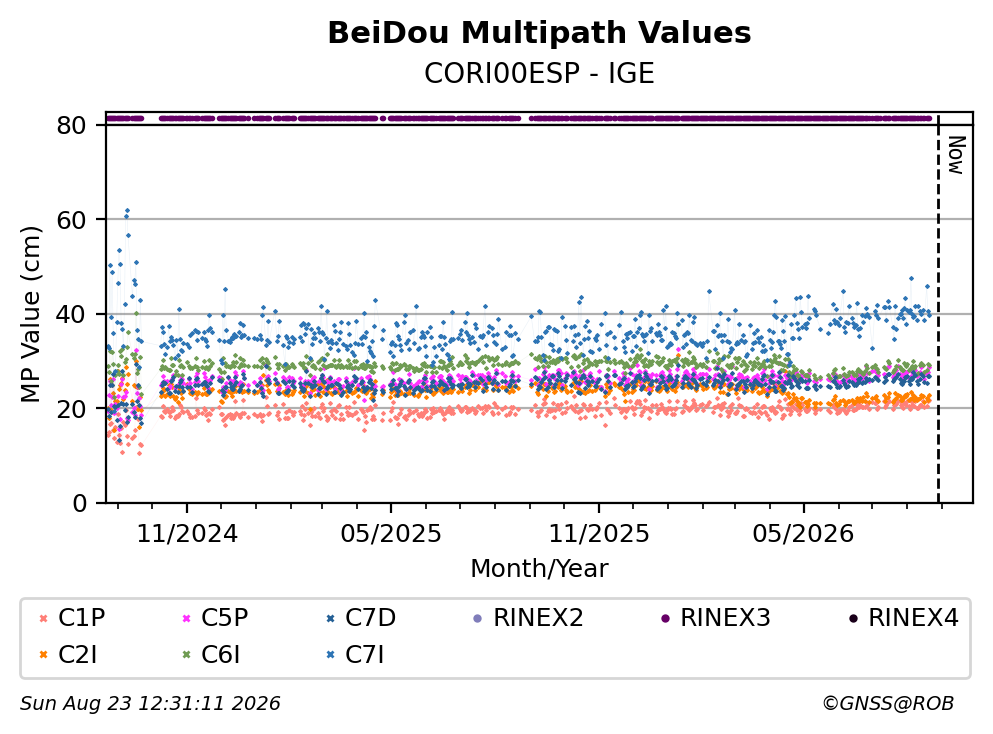Click the 40 y-axis tick label
Viewport: 993px width, 734px height.
[x=72, y=315]
